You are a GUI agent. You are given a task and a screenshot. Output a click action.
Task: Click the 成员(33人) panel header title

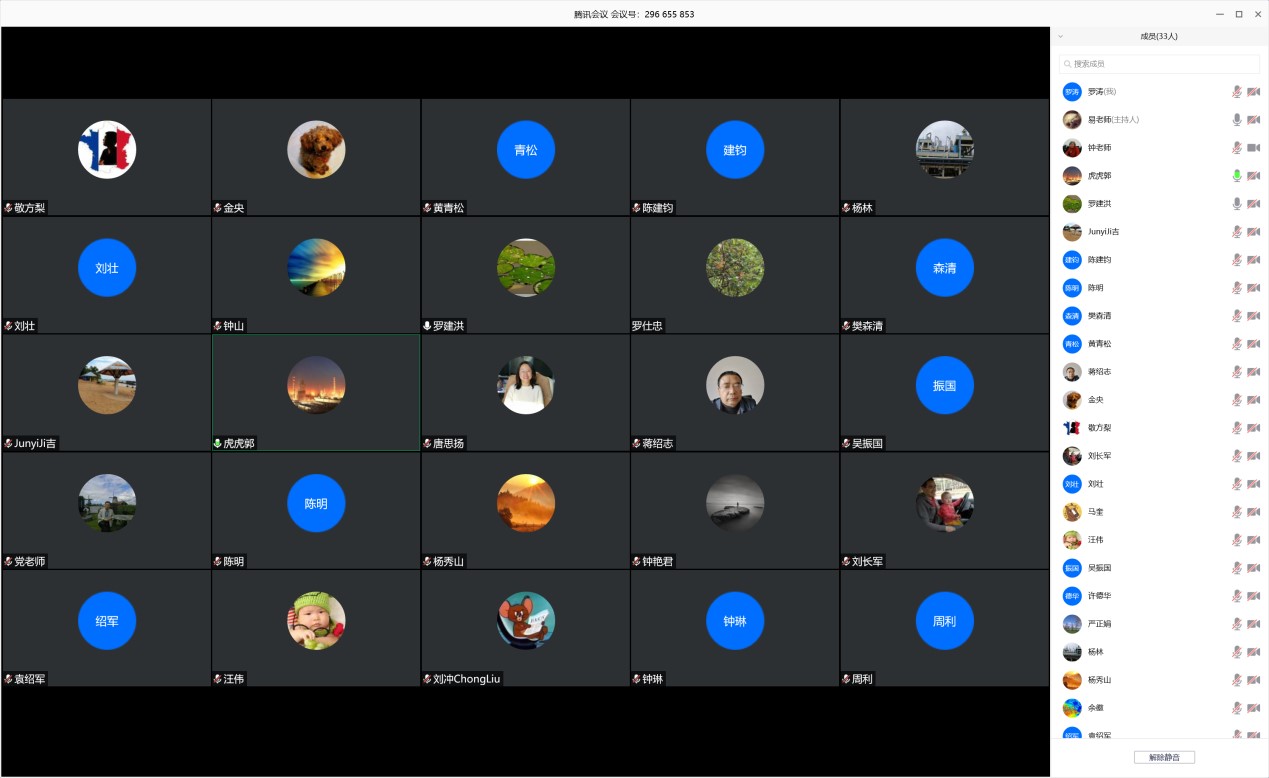click(1158, 37)
